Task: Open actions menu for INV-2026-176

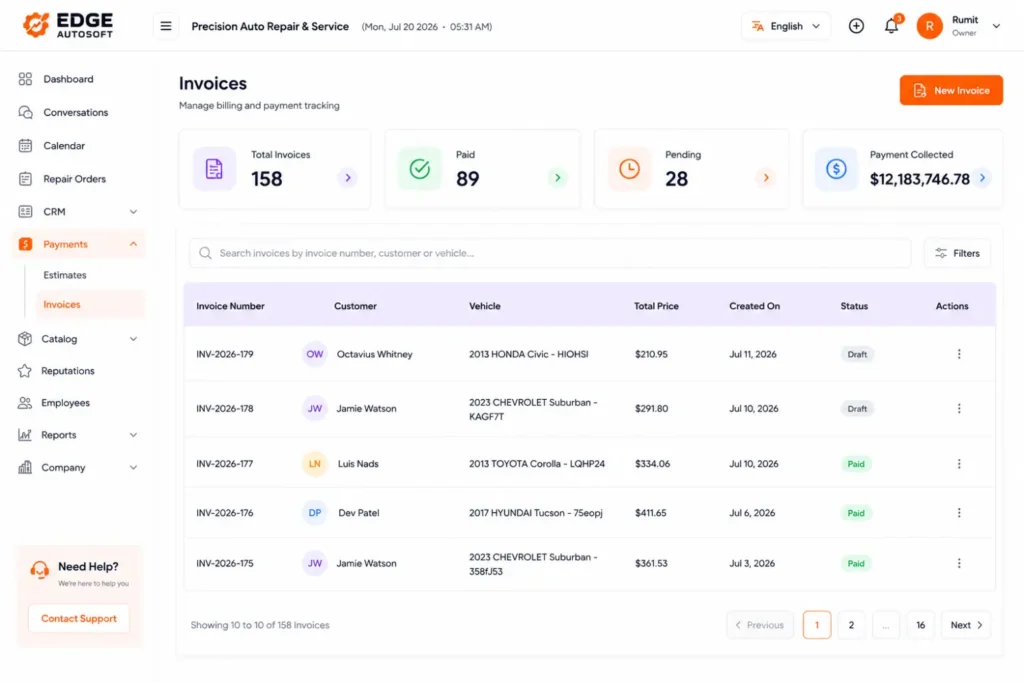Action: (x=959, y=513)
